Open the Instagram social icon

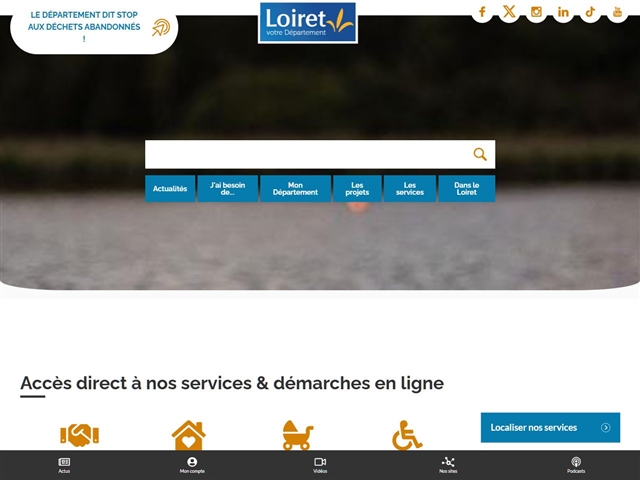[x=536, y=12]
